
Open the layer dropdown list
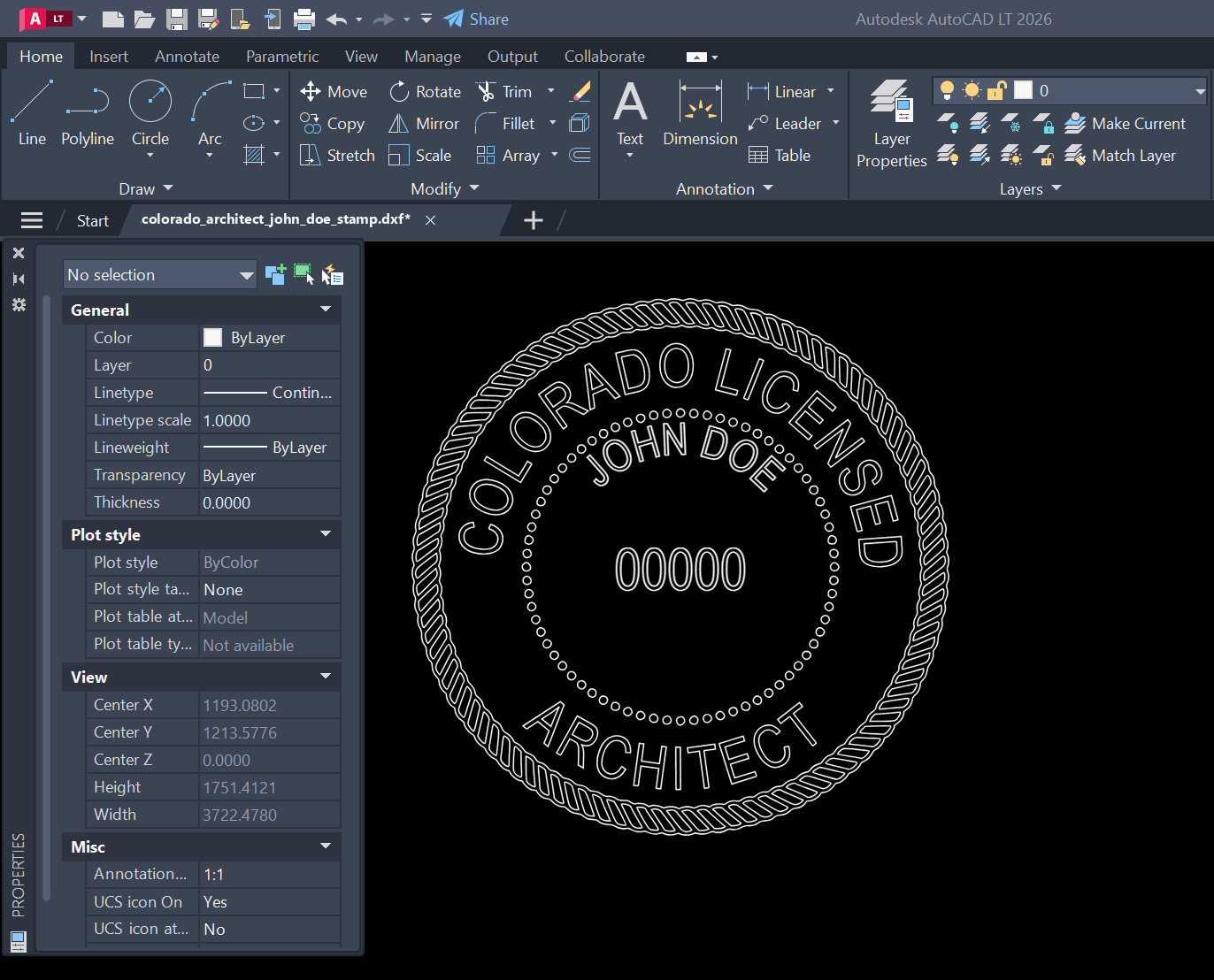tap(1200, 90)
